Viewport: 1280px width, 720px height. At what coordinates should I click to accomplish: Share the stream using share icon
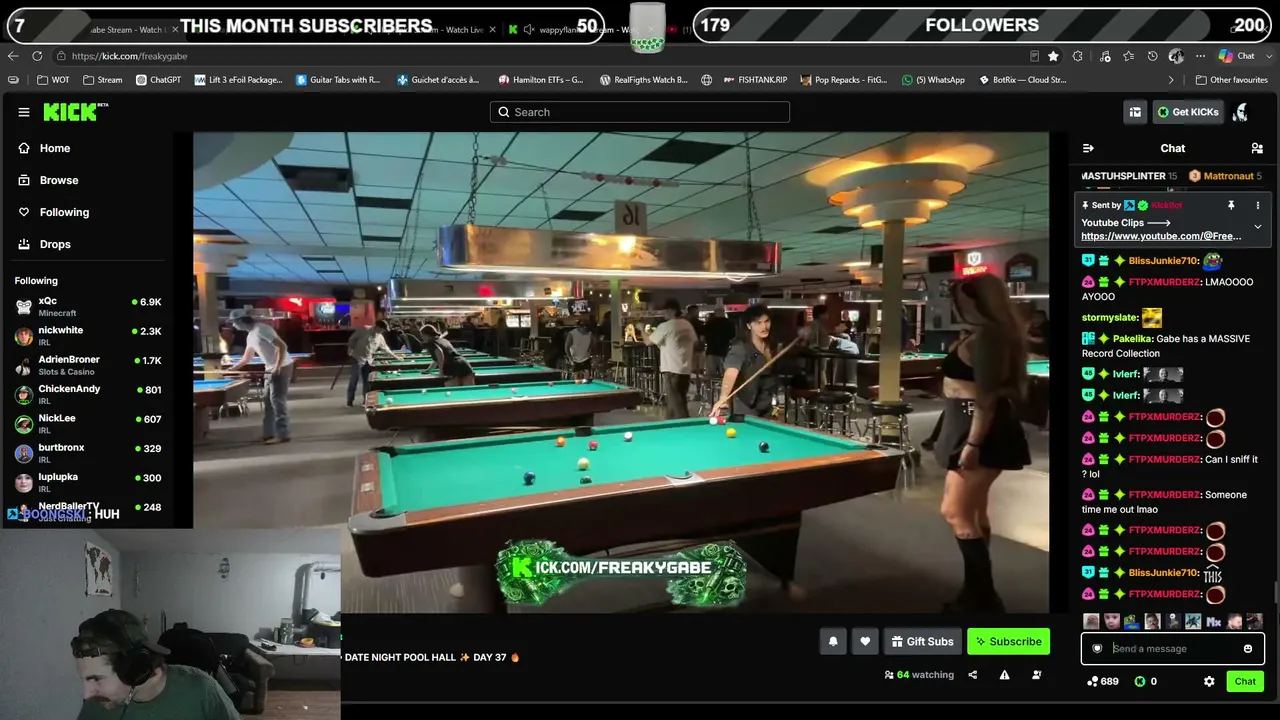(972, 675)
